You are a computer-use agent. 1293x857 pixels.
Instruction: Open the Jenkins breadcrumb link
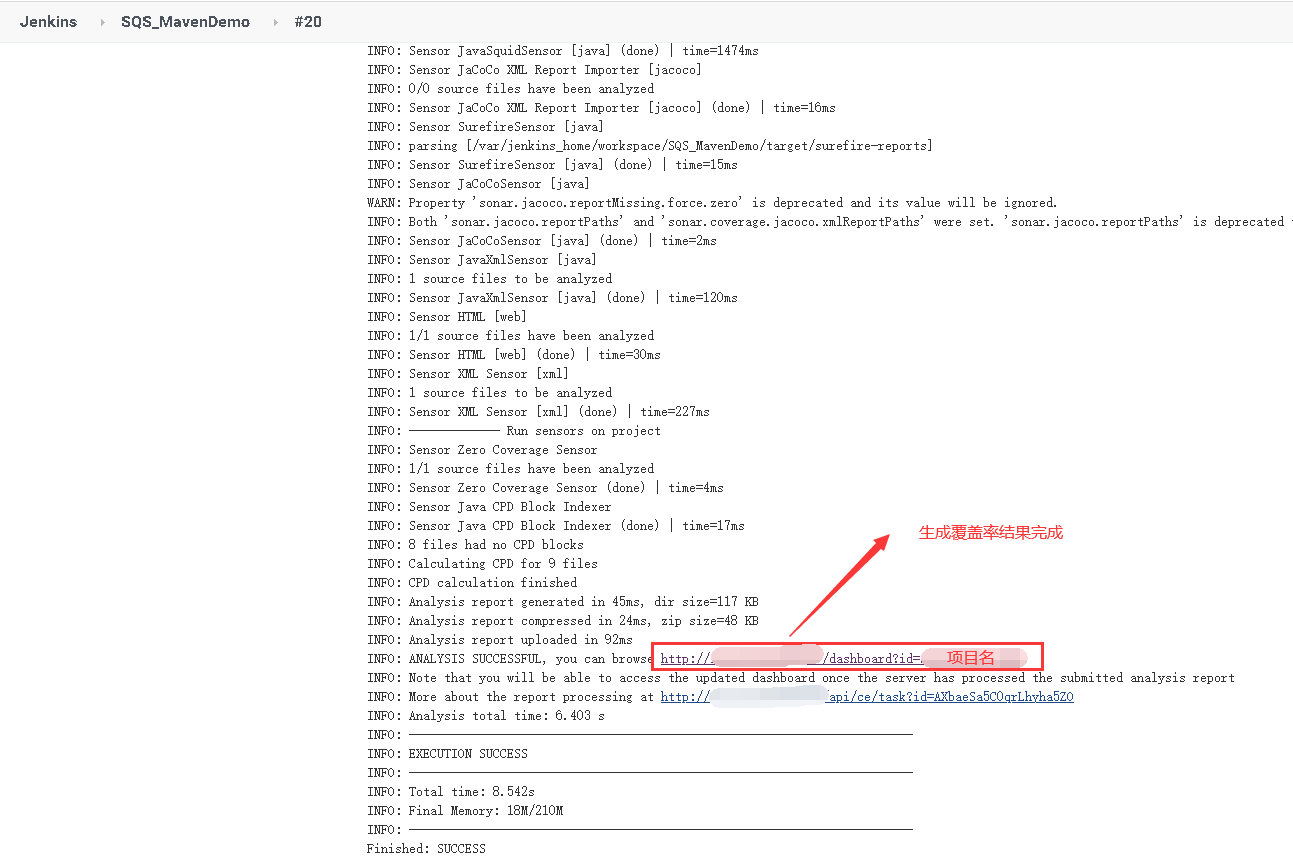(48, 22)
